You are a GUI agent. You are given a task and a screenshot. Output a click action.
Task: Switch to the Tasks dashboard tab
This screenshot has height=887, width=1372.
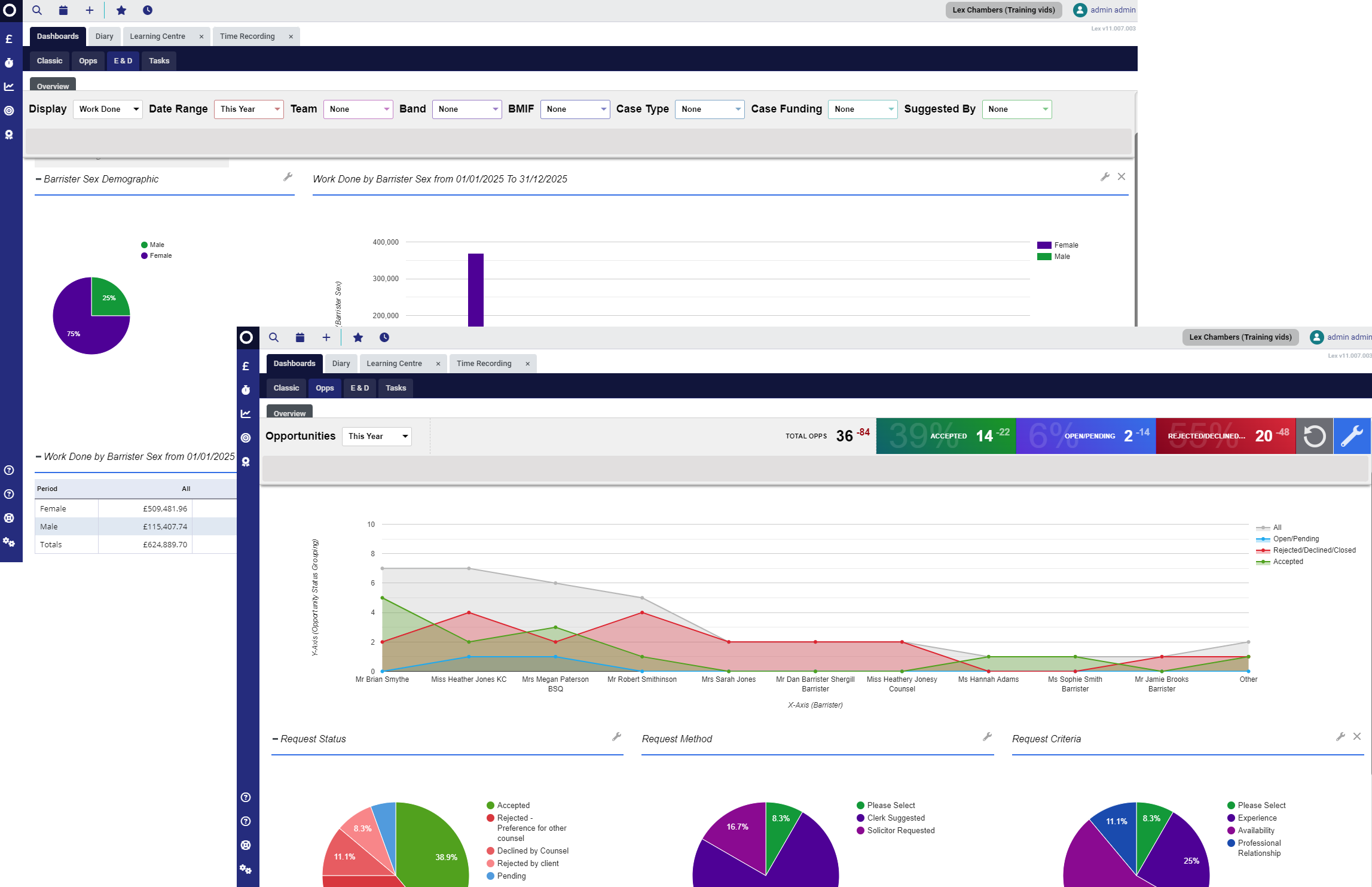pos(159,61)
